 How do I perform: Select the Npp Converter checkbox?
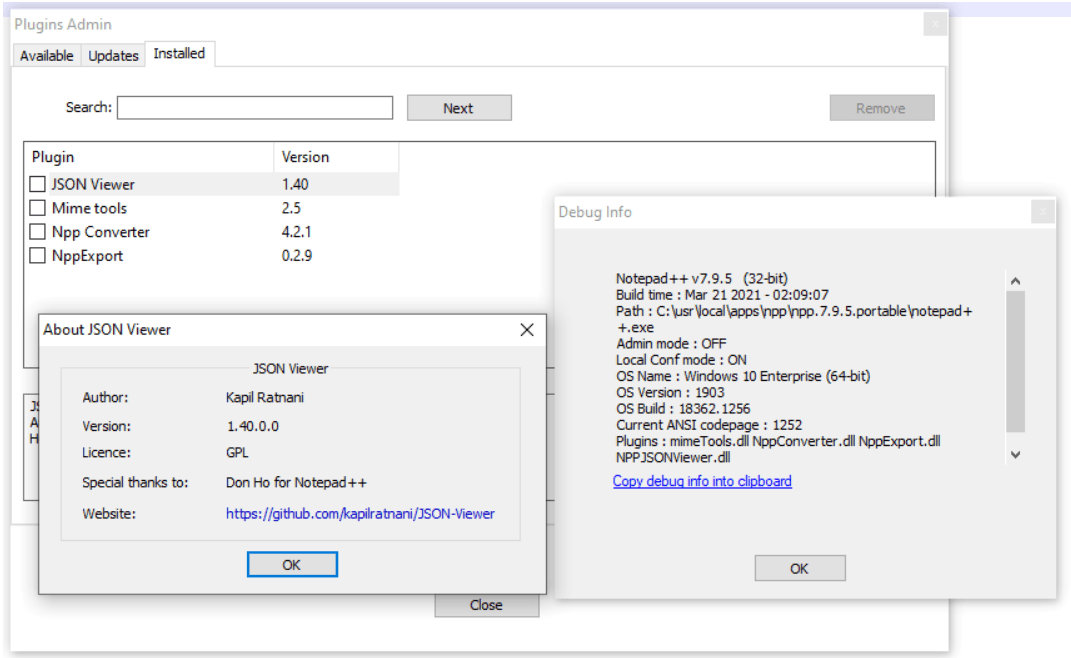coord(37,232)
